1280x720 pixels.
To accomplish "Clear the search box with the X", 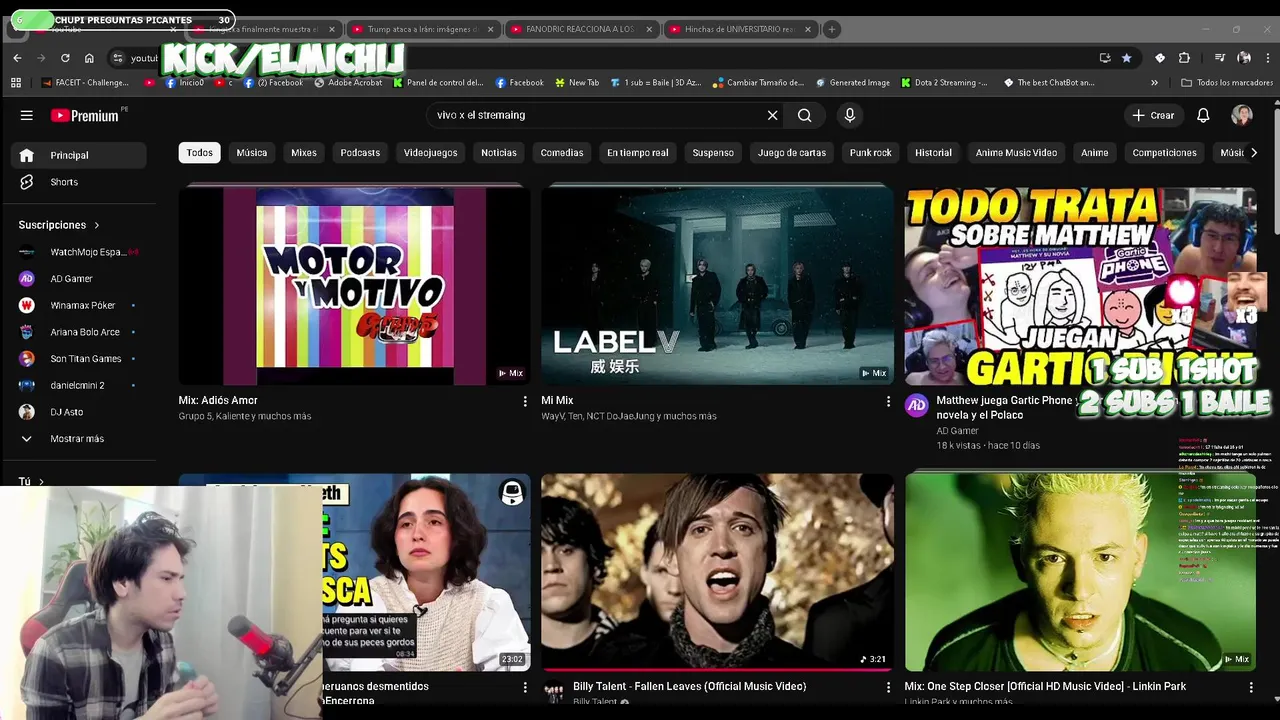I will pyautogui.click(x=772, y=115).
